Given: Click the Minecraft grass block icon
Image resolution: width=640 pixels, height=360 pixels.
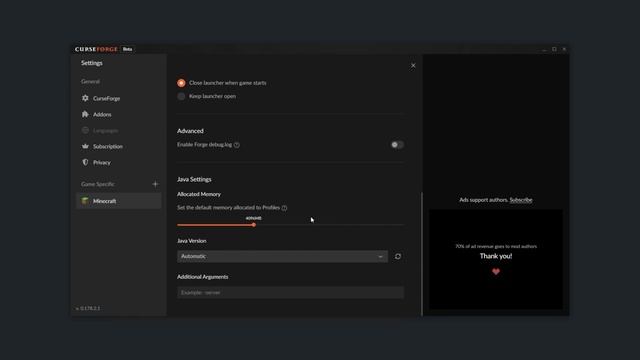Looking at the screenshot, I should pyautogui.click(x=85, y=201).
